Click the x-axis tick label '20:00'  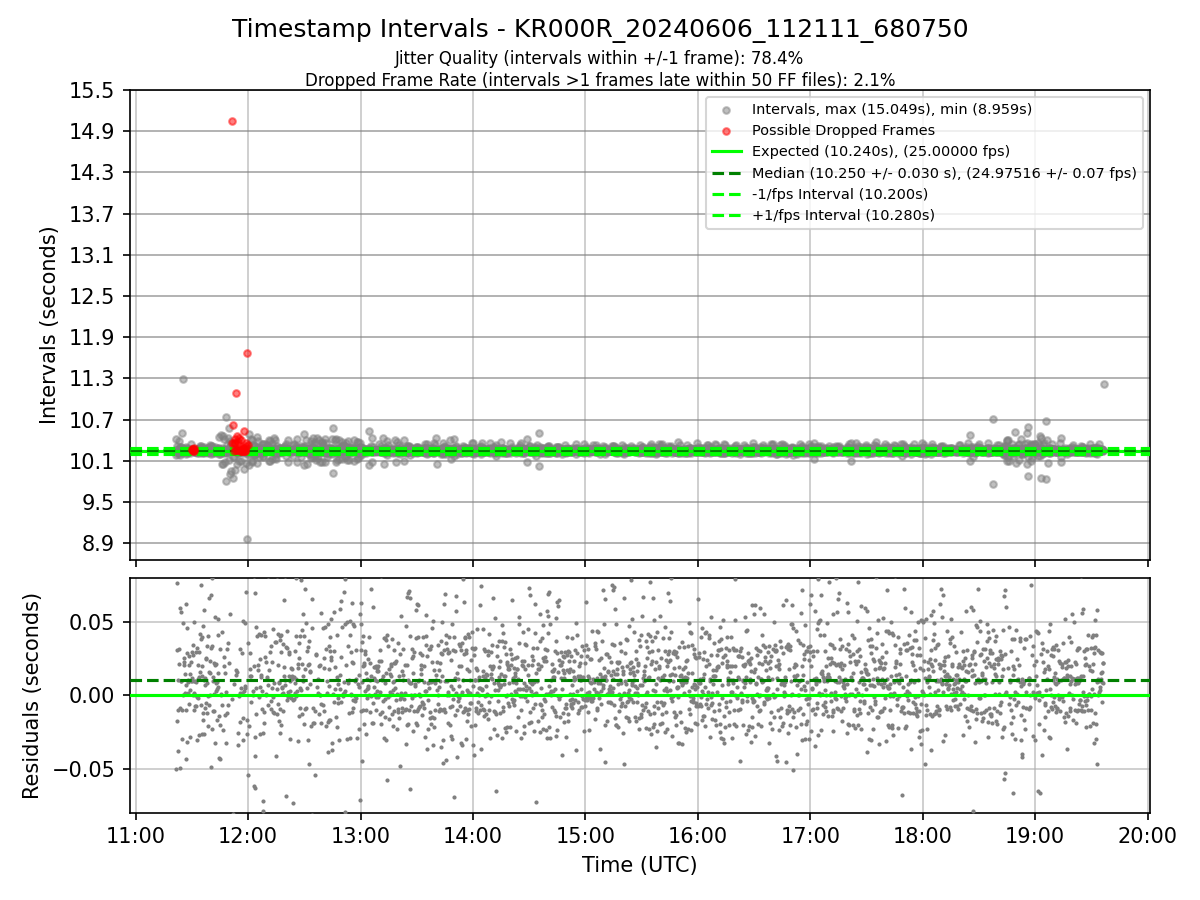tap(1147, 836)
